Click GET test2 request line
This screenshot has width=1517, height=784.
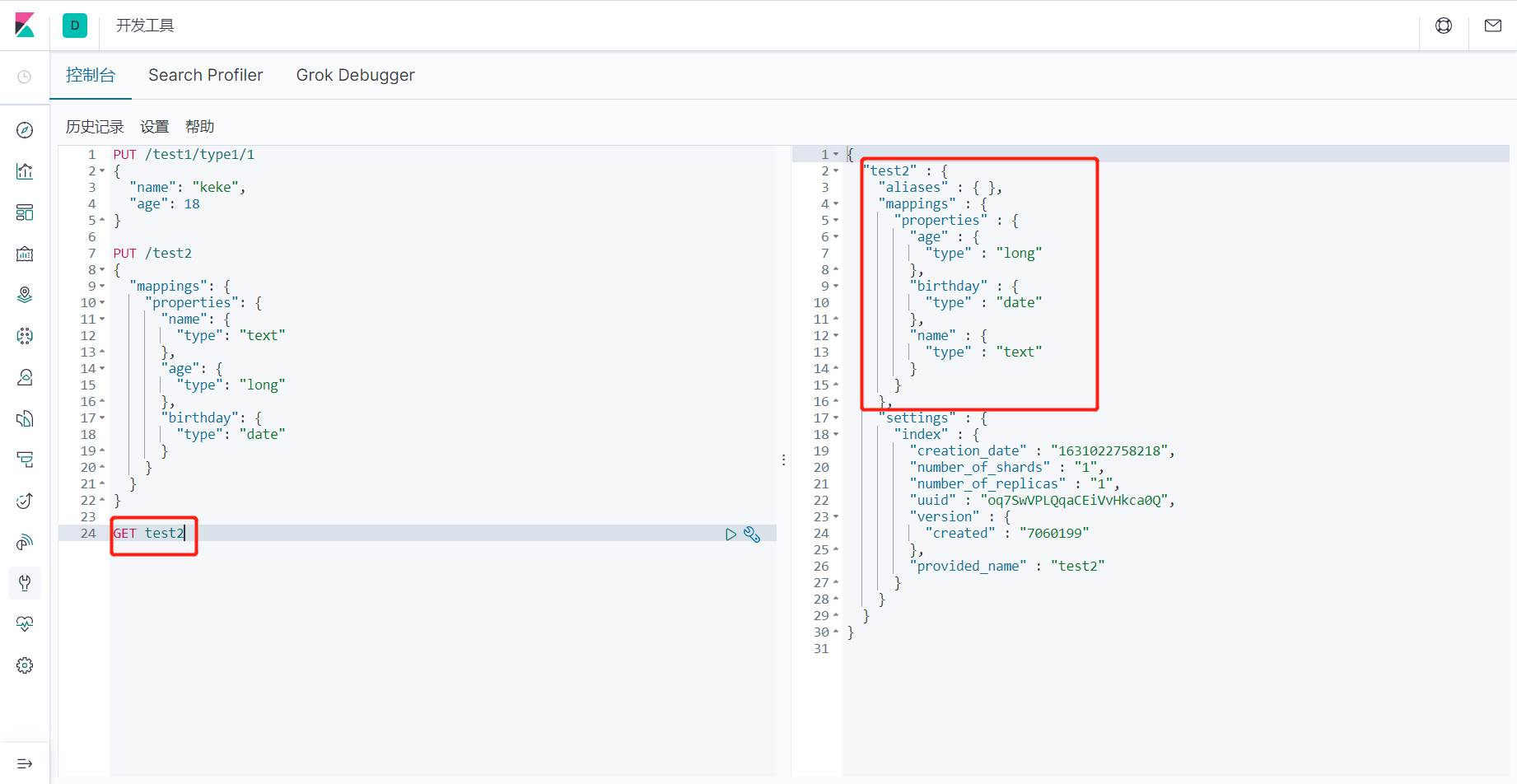tap(149, 534)
